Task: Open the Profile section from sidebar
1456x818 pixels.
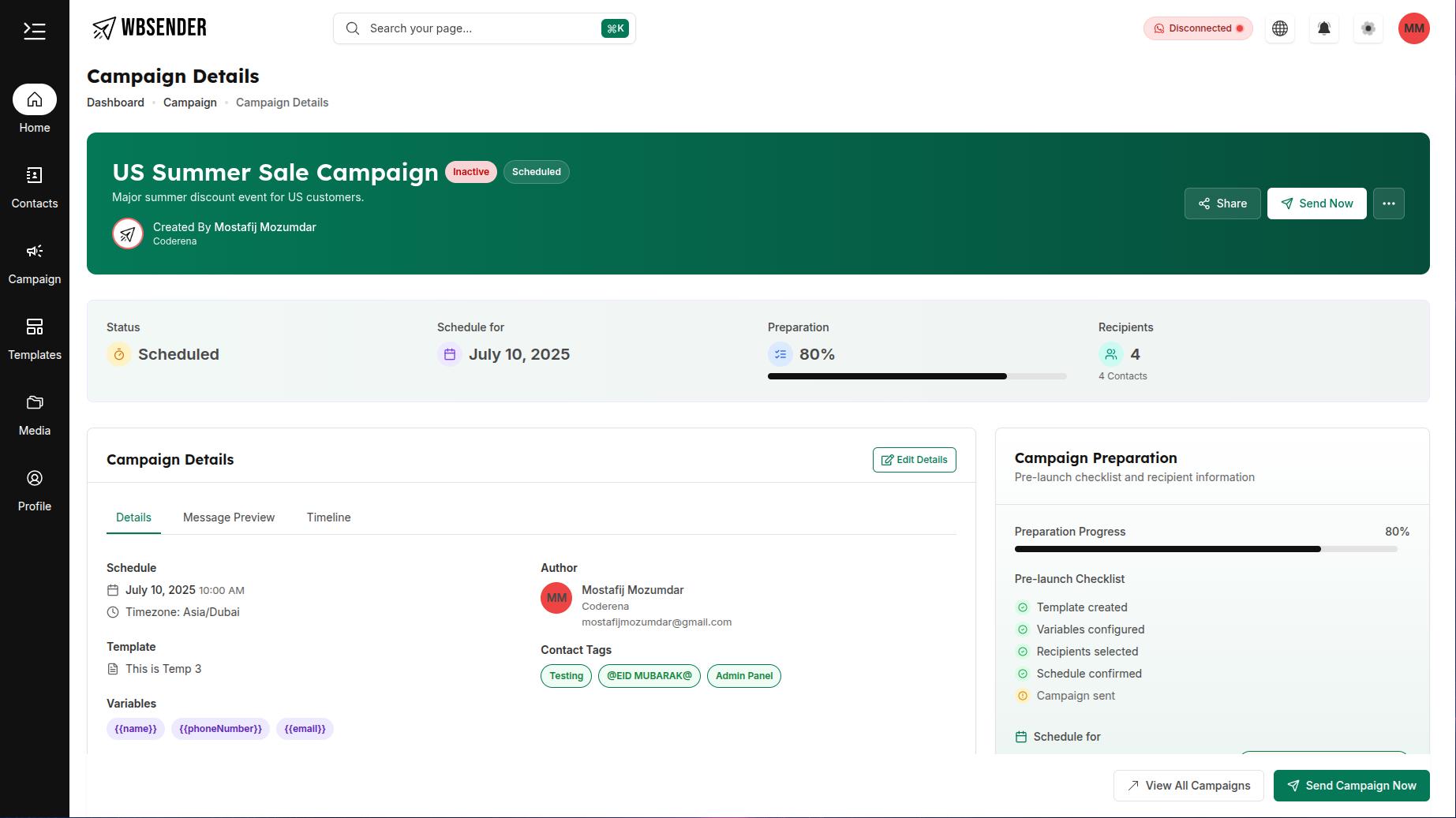Action: 34,478
